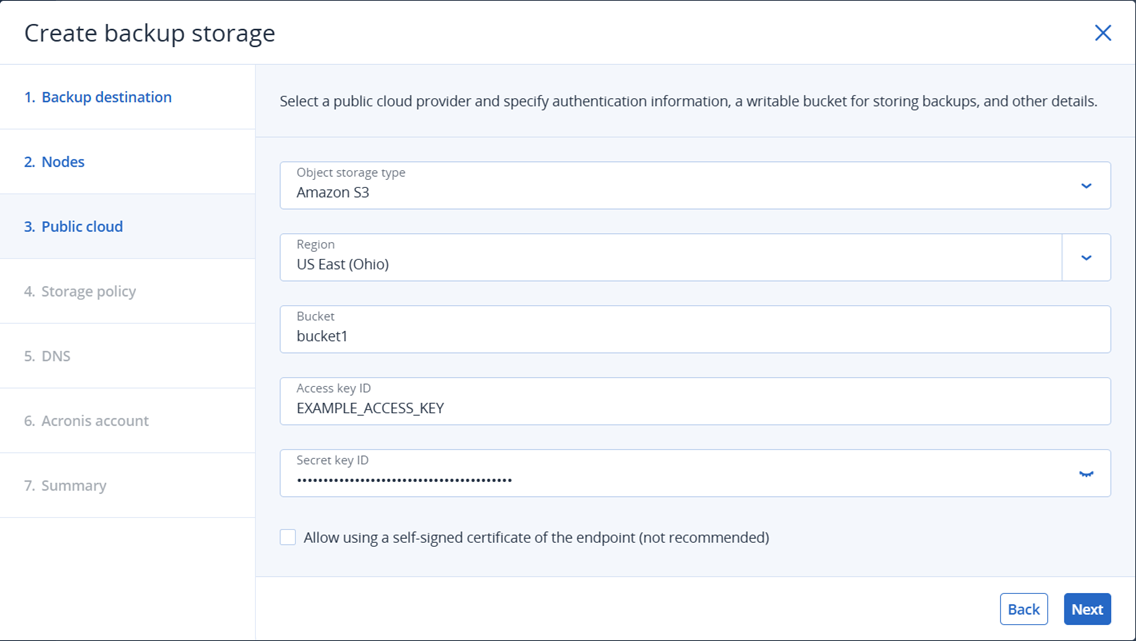Edit the Bucket name field
Screen dimensions: 1136x641
tap(600, 329)
